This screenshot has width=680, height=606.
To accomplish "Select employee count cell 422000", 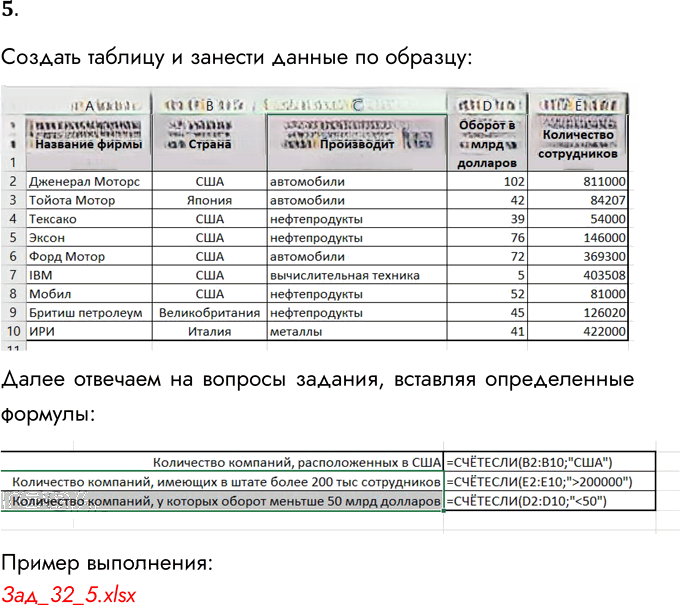I will [x=578, y=331].
